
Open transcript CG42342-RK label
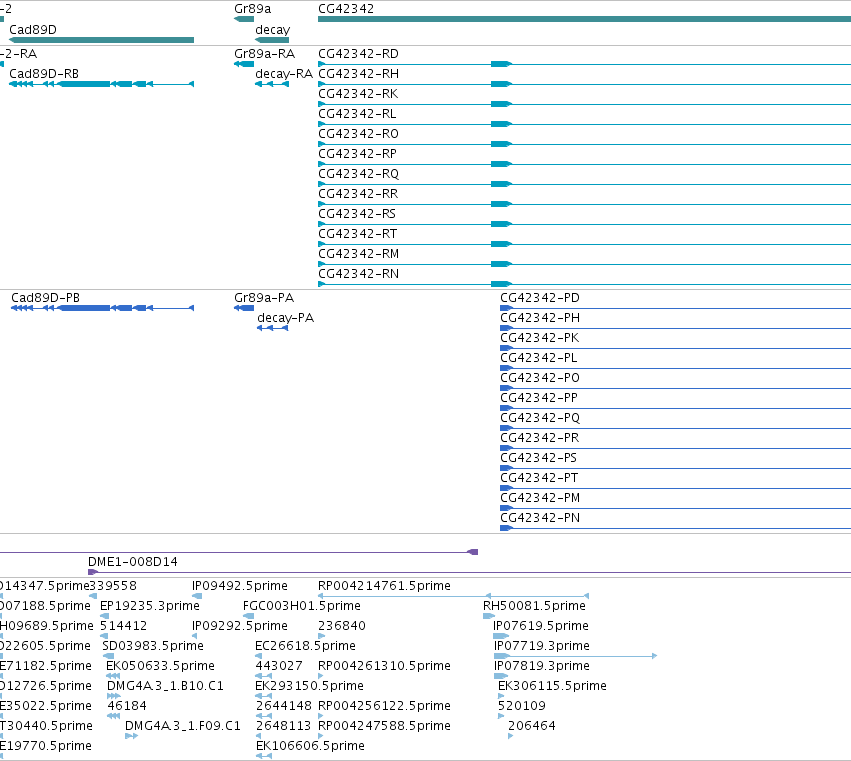[358, 94]
